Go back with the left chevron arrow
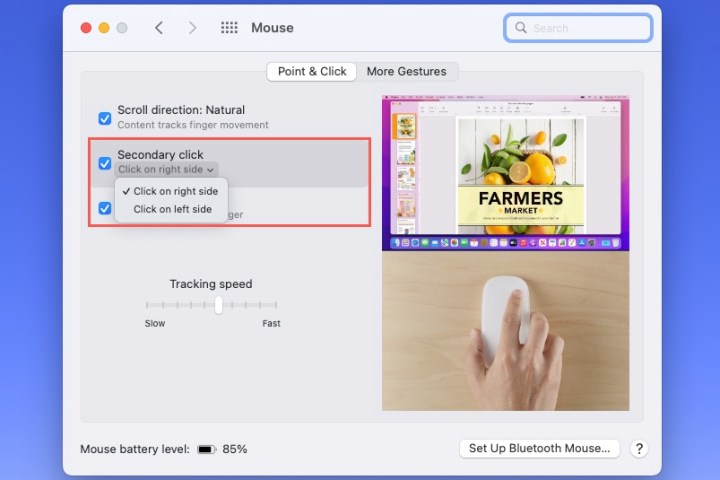Viewport: 720px width, 480px height. [x=159, y=28]
